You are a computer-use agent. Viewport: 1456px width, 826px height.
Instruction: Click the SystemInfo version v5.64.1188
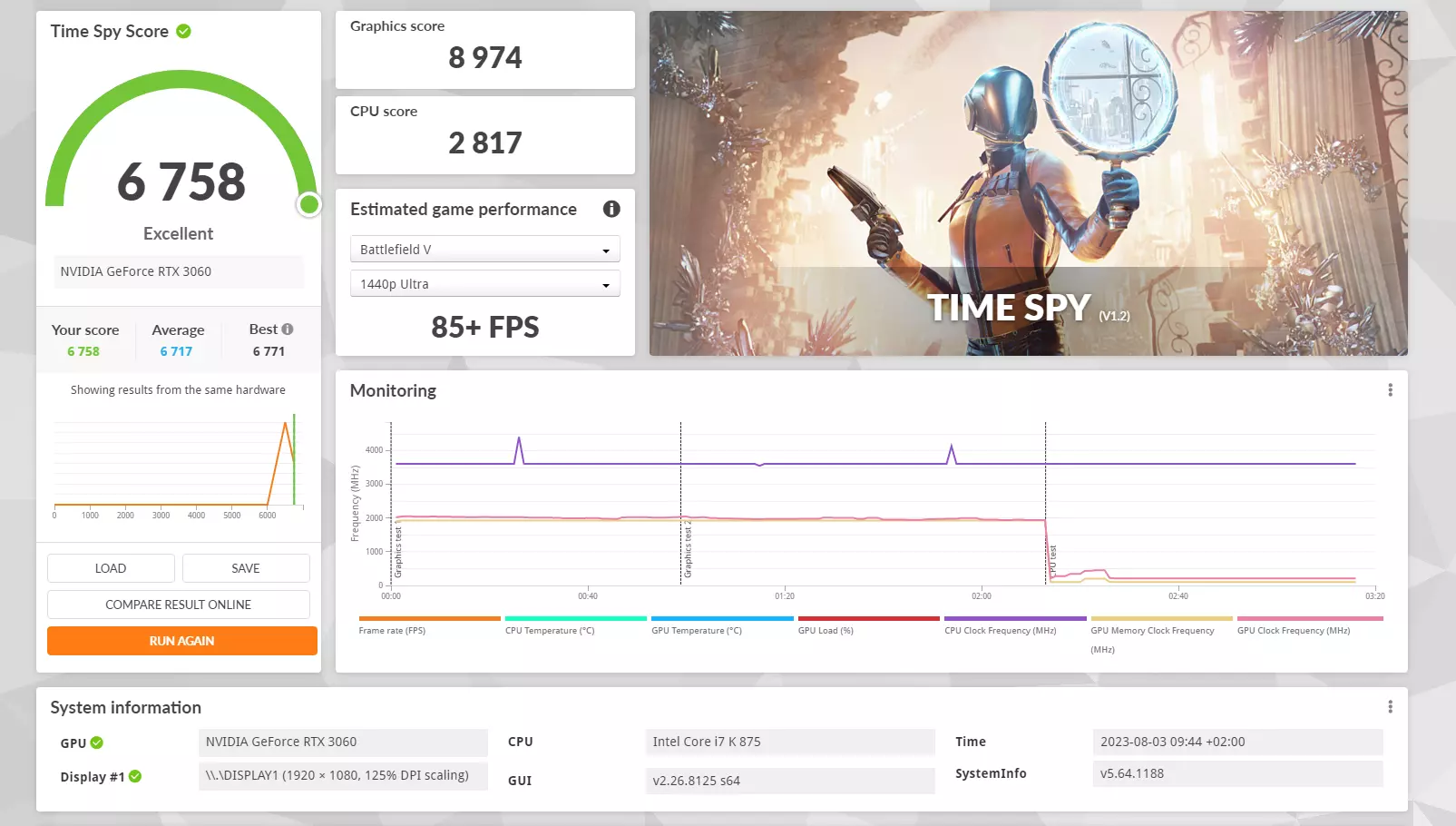pyautogui.click(x=1238, y=773)
